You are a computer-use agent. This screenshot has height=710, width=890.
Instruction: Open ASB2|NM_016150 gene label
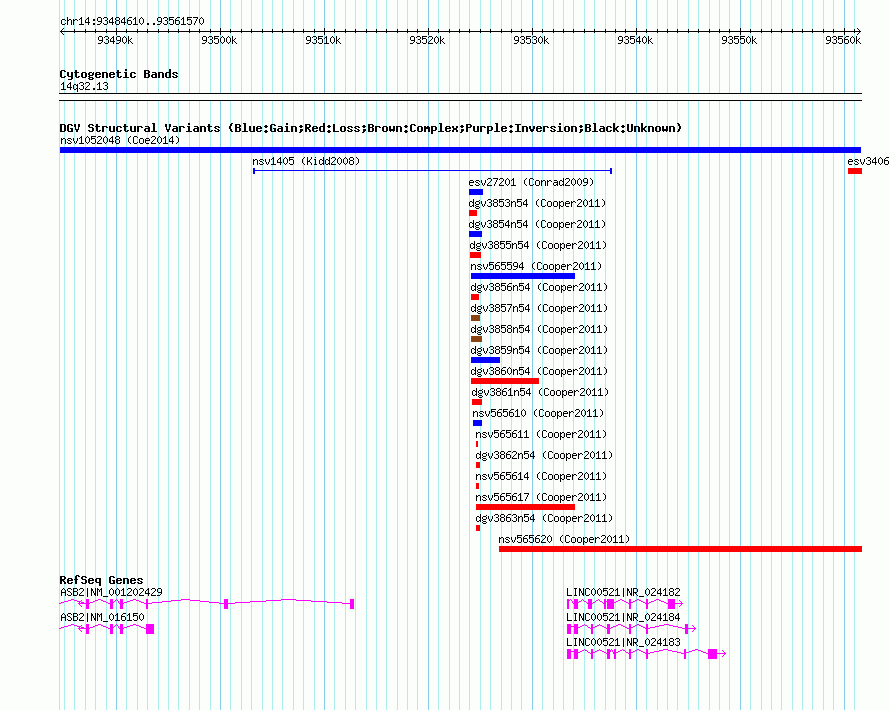[x=102, y=617]
